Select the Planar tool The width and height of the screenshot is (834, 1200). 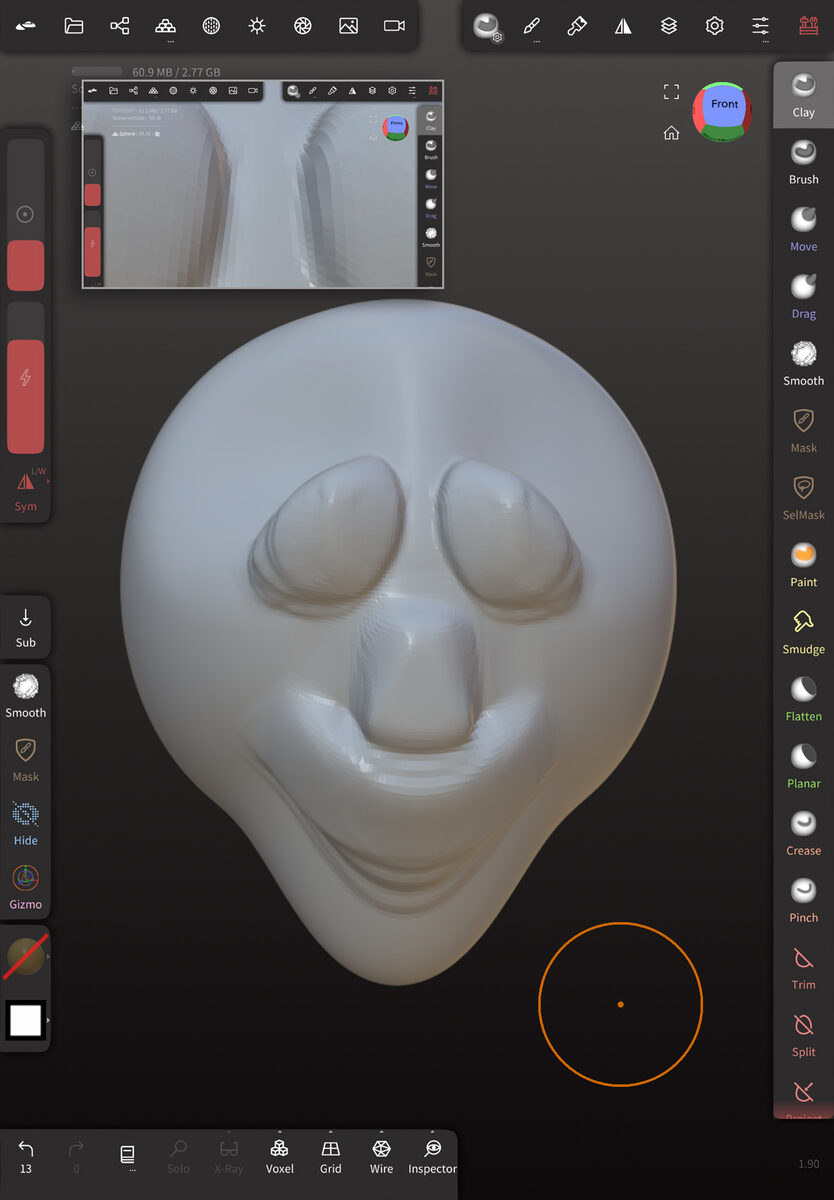point(803,765)
